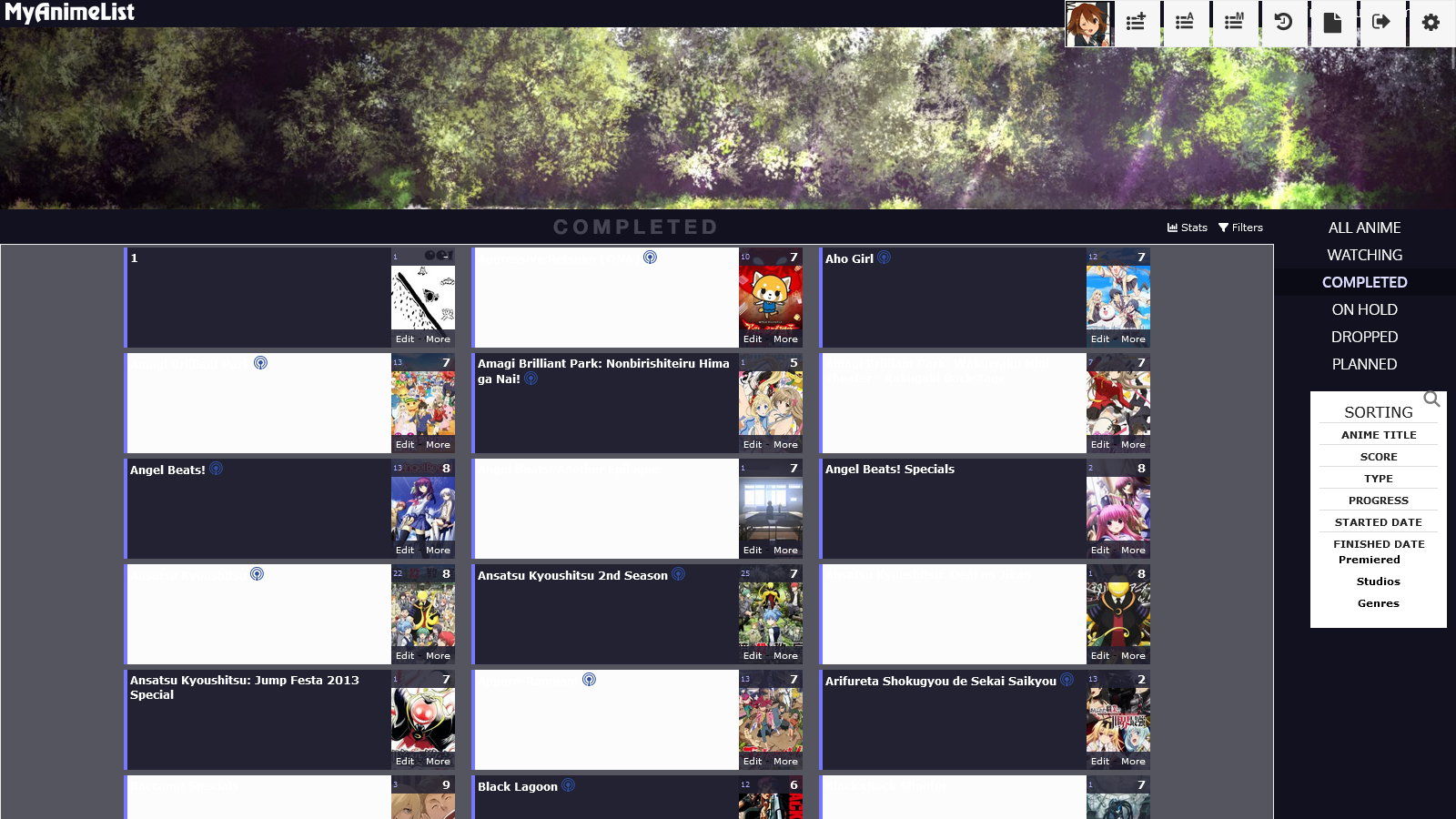Image resolution: width=1456 pixels, height=819 pixels.
Task: Switch to the Watching tab
Action: (x=1364, y=255)
